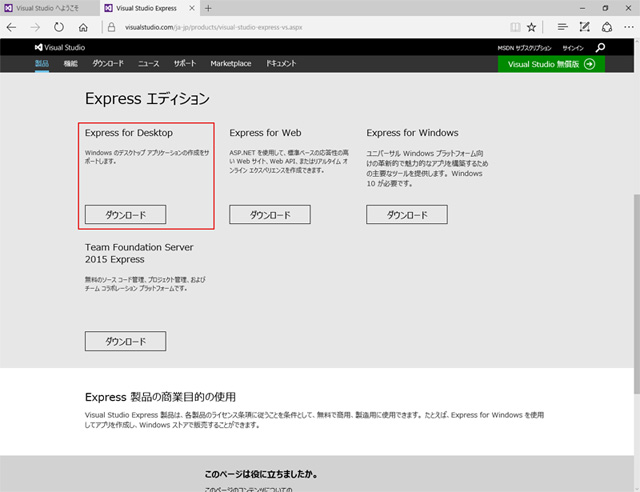Open the browser home page icon
Screen dimensions: 640x492
(x=83, y=27)
